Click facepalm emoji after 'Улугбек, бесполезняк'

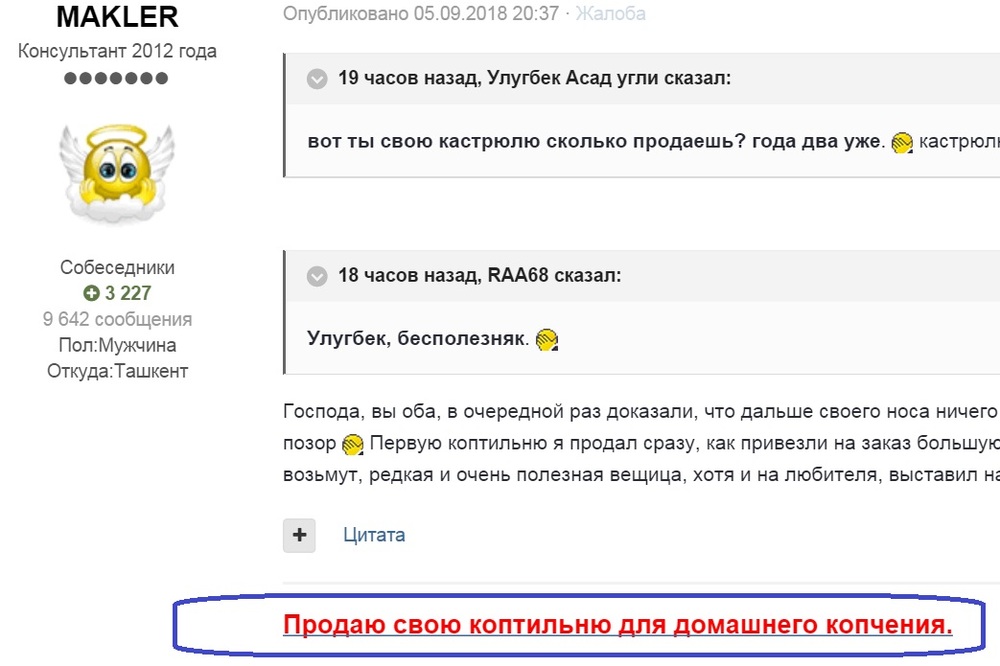[x=546, y=340]
